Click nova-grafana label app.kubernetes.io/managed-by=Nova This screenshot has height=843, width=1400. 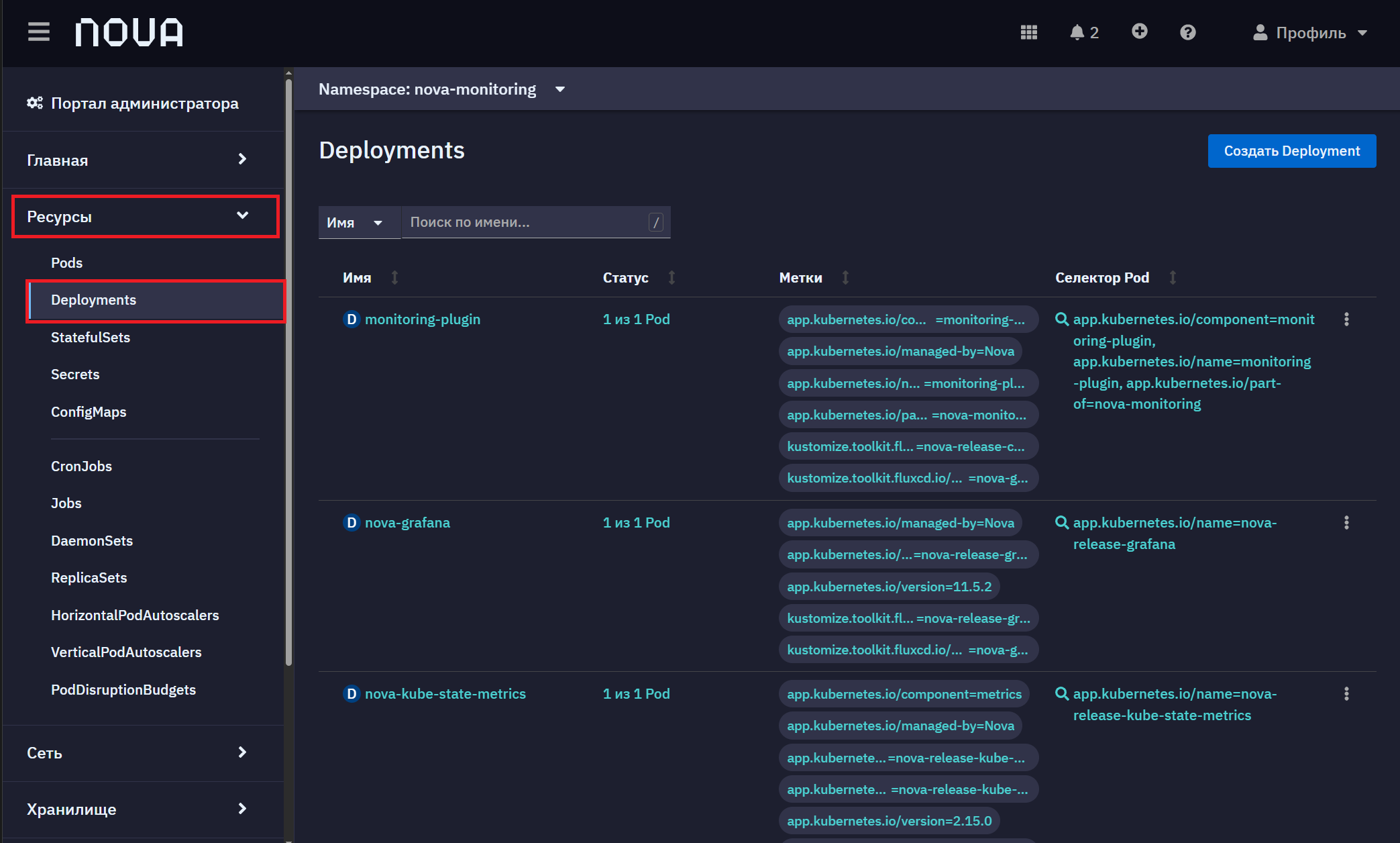click(900, 522)
